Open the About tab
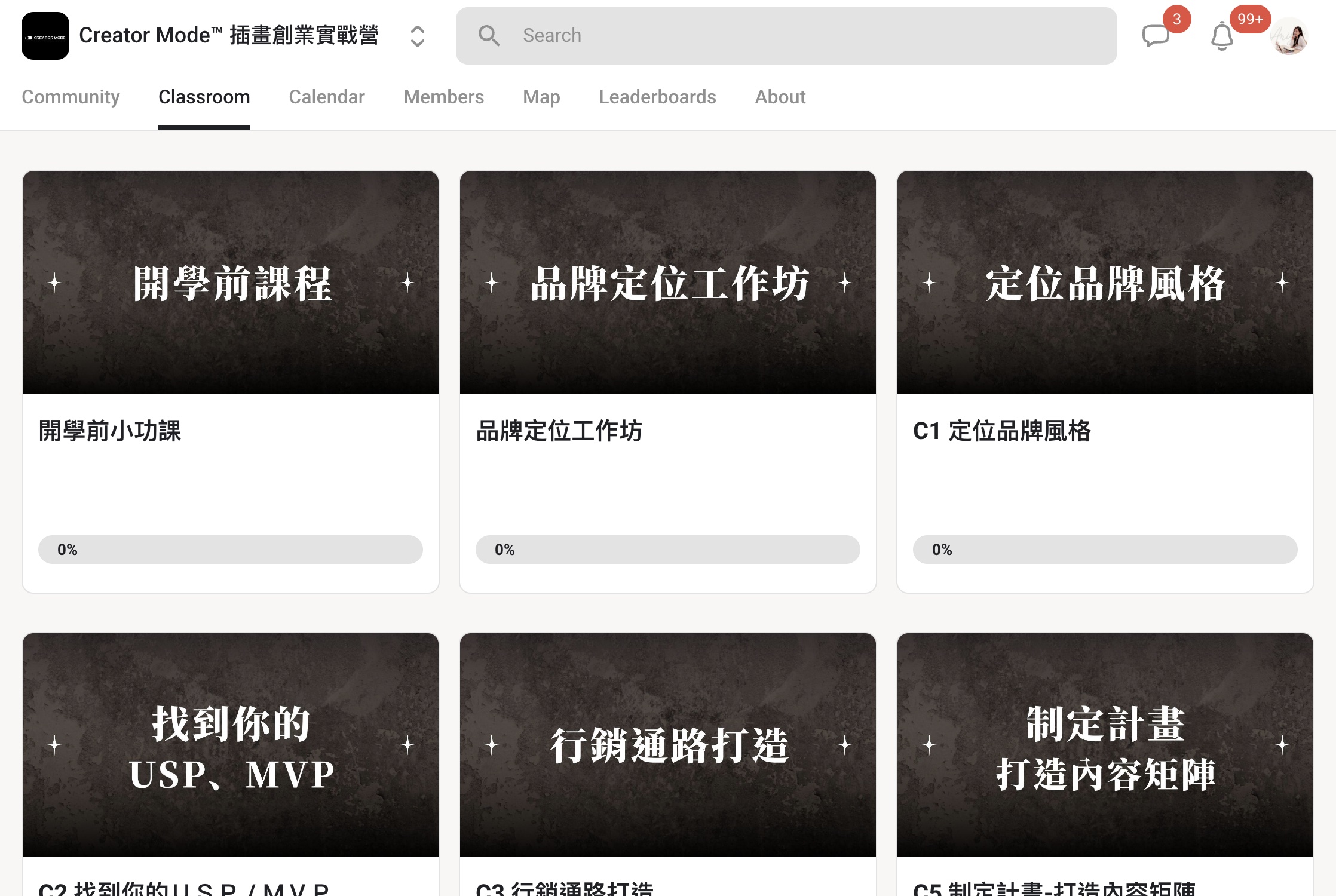This screenshot has height=896, width=1336. pyautogui.click(x=780, y=97)
